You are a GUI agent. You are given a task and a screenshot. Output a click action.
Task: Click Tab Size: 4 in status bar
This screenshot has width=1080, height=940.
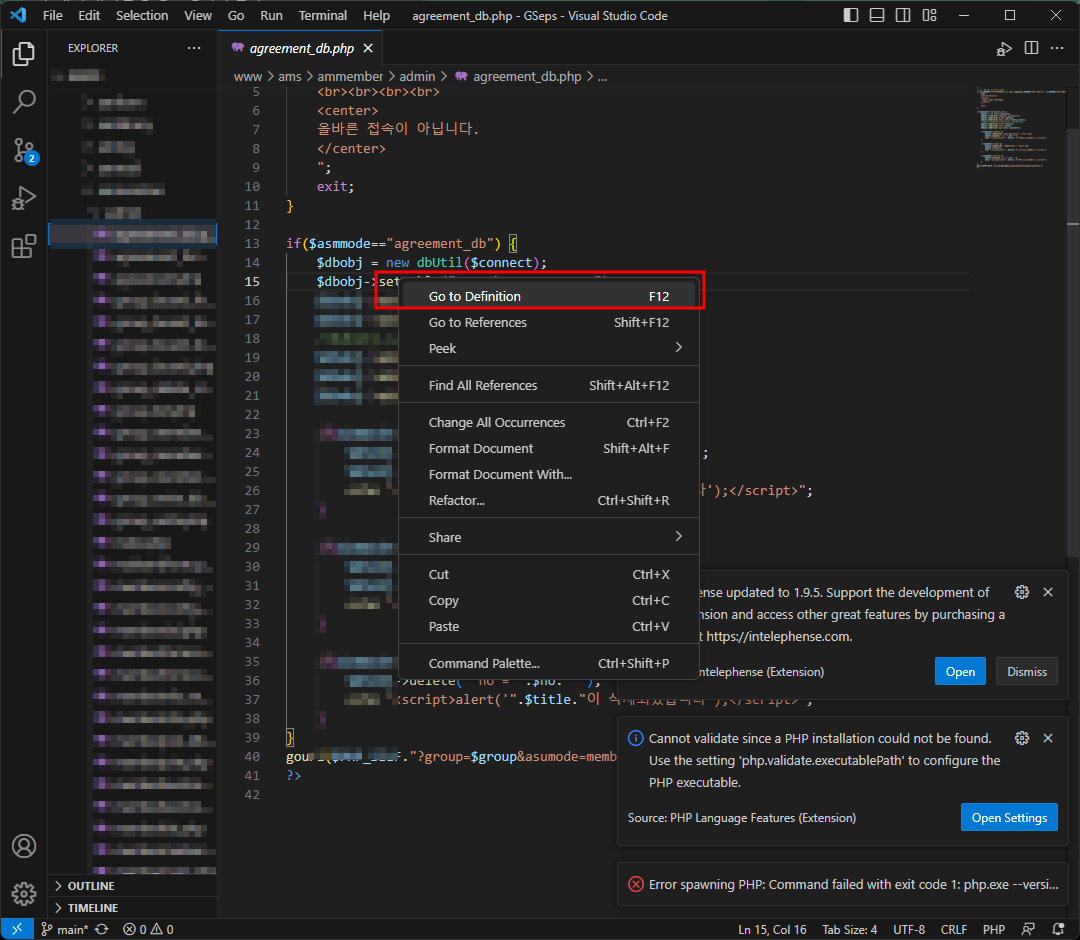coord(850,930)
